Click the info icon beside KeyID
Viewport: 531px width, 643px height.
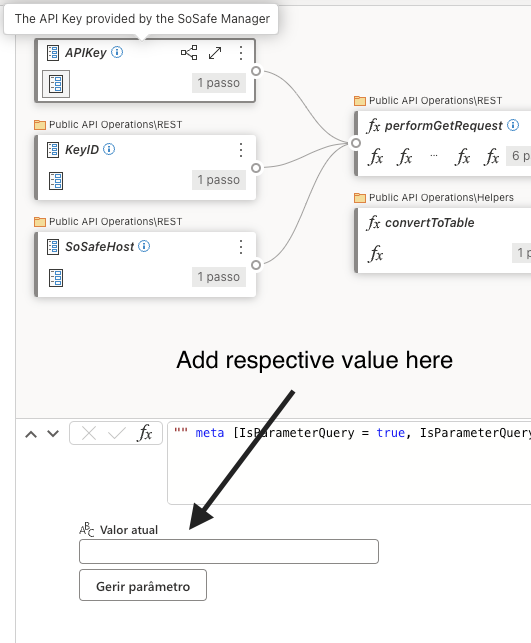[109, 149]
